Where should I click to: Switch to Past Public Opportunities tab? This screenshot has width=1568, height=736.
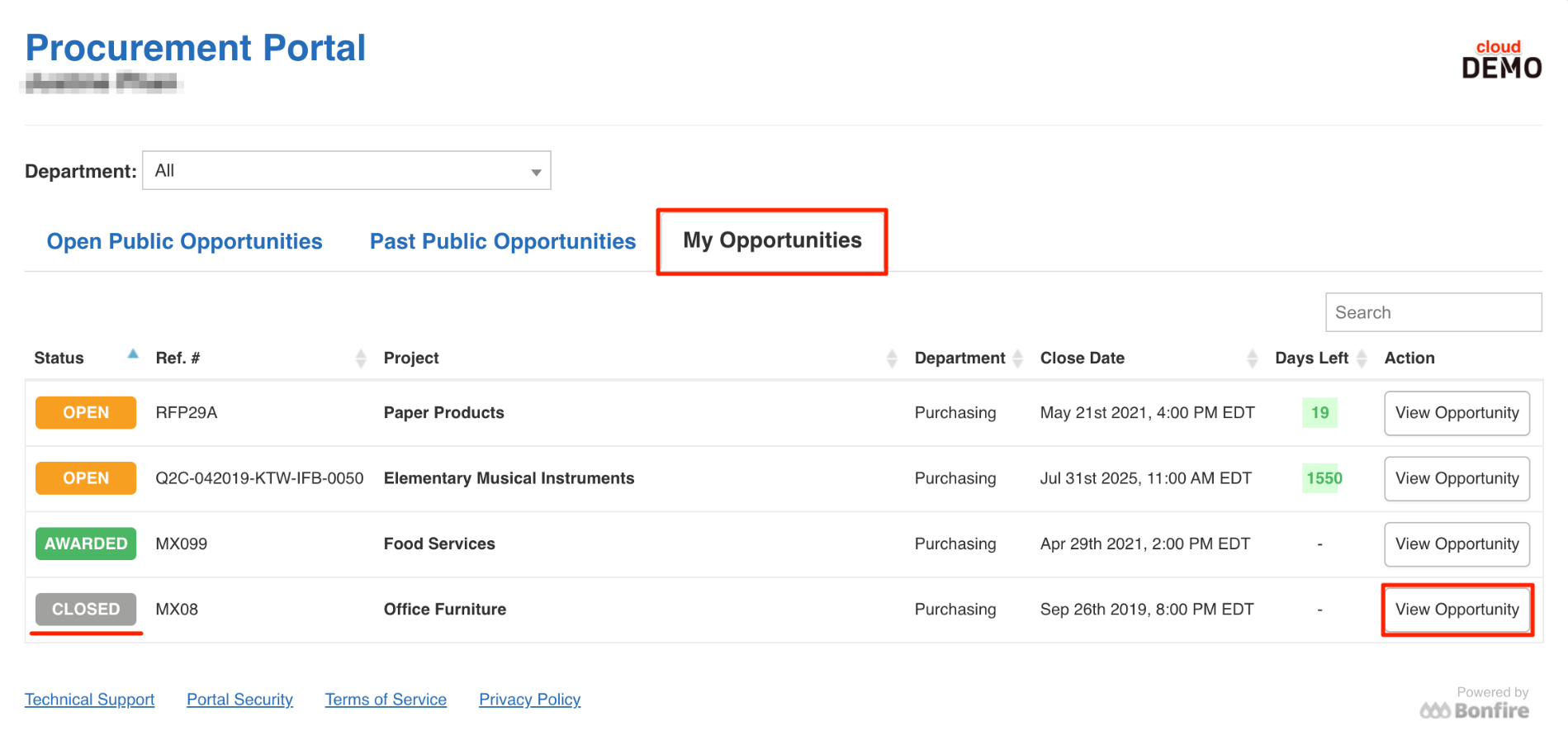[x=503, y=241]
